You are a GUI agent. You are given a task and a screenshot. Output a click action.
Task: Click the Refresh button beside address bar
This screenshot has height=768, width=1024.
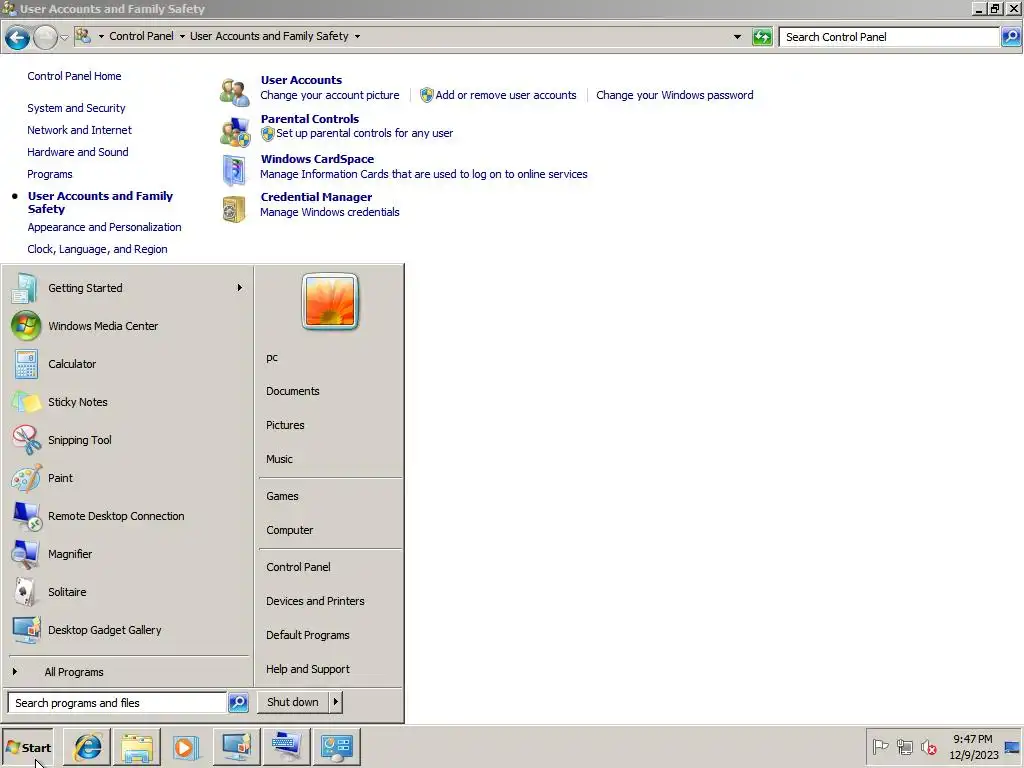tap(762, 37)
